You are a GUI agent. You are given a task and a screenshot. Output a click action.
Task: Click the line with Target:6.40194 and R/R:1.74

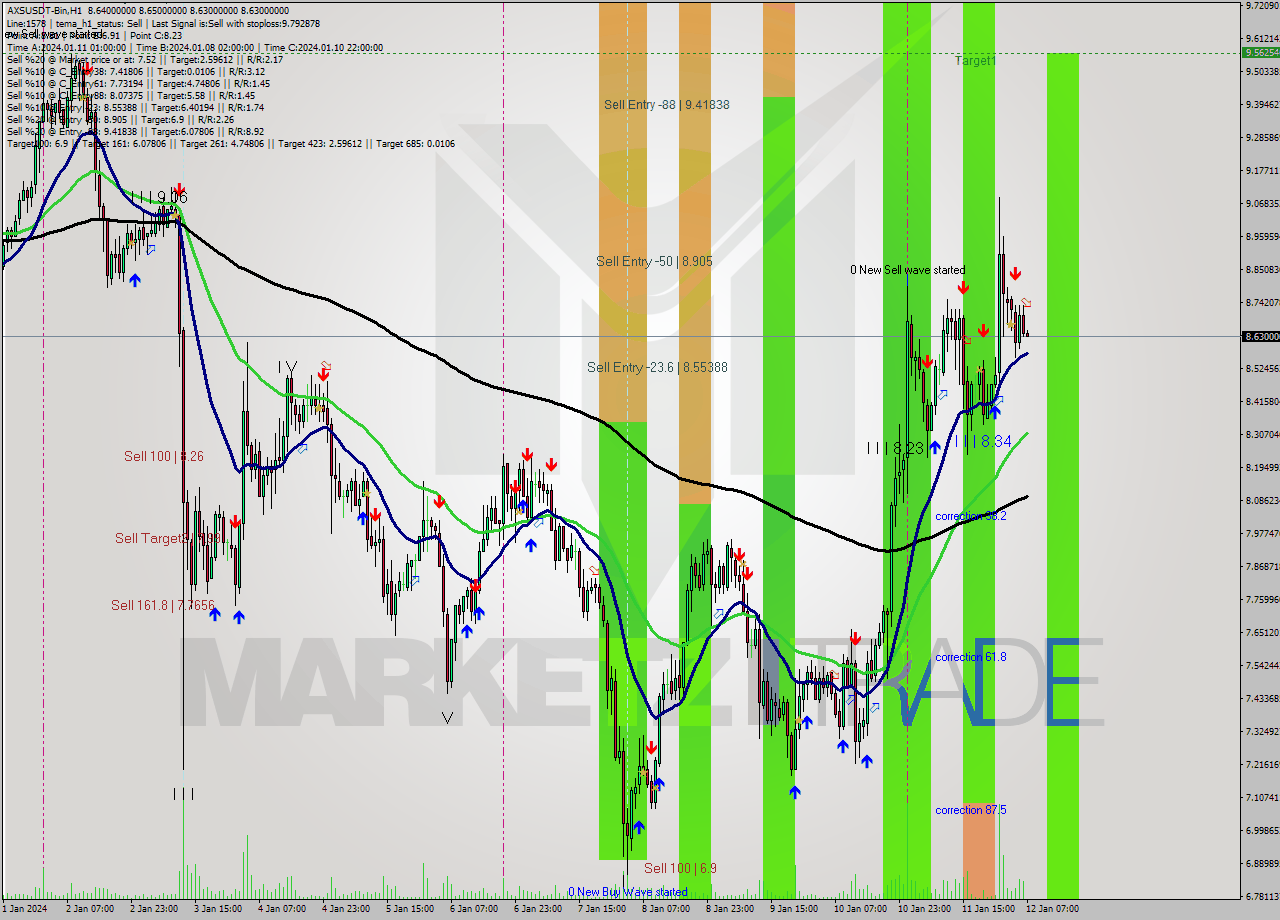pyautogui.click(x=135, y=107)
